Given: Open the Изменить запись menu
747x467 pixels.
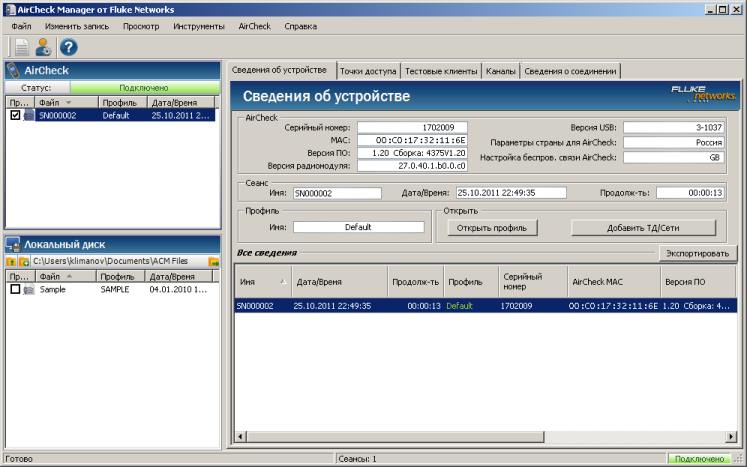Looking at the screenshot, I should (77, 26).
